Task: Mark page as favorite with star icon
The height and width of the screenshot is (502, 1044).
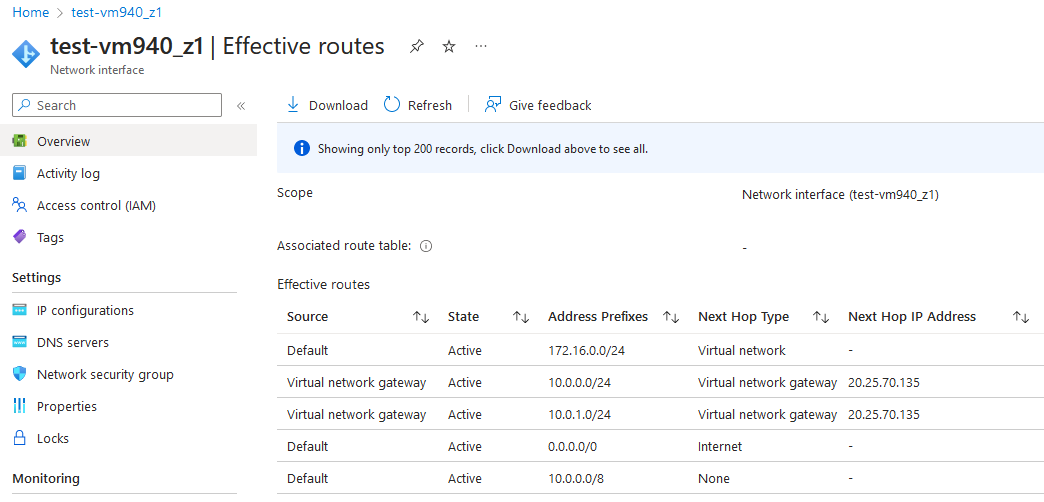Action: tap(449, 47)
